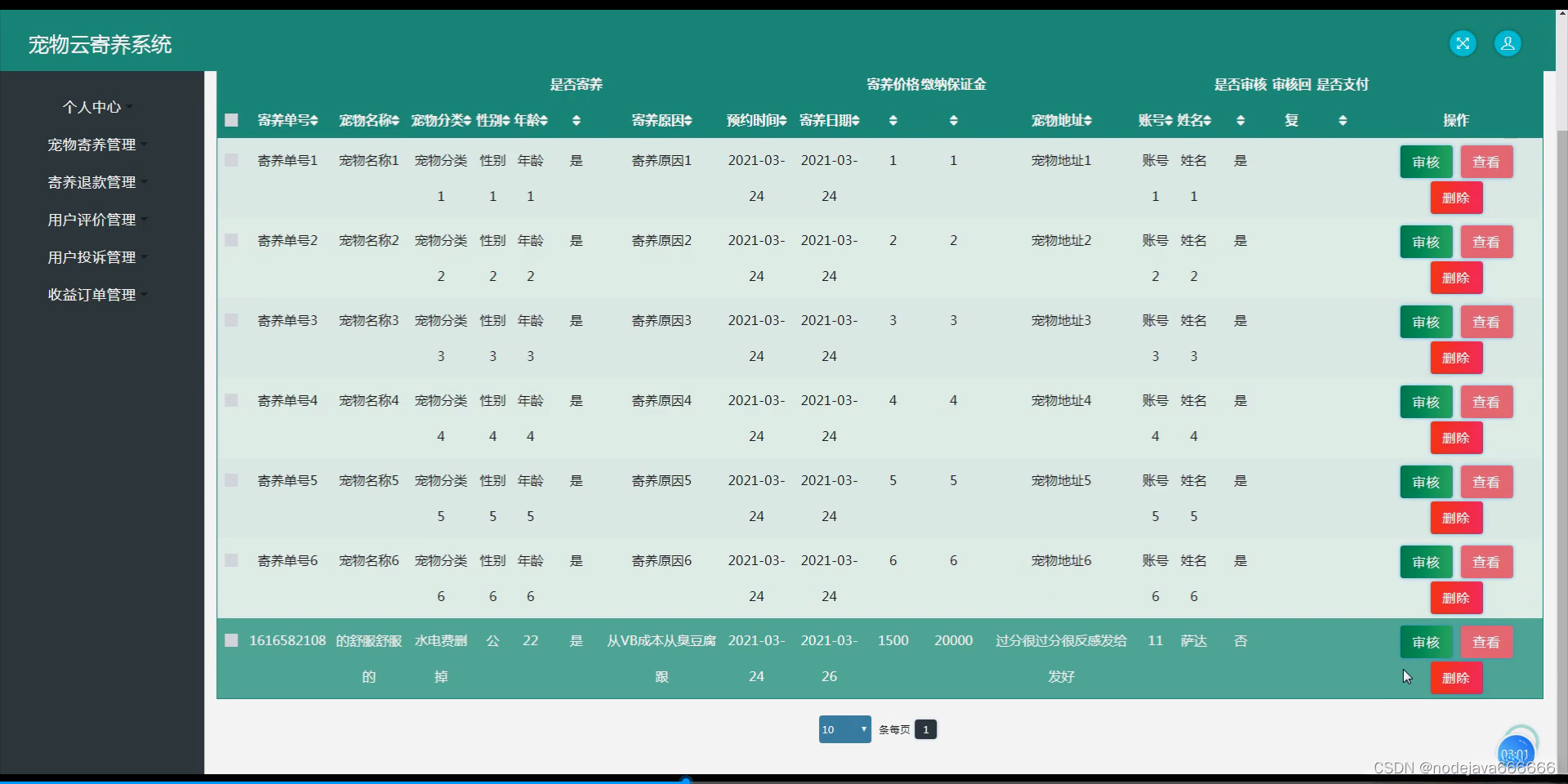Click 审核 button for 寄养单号2
The height and width of the screenshot is (784, 1568).
click(1426, 242)
